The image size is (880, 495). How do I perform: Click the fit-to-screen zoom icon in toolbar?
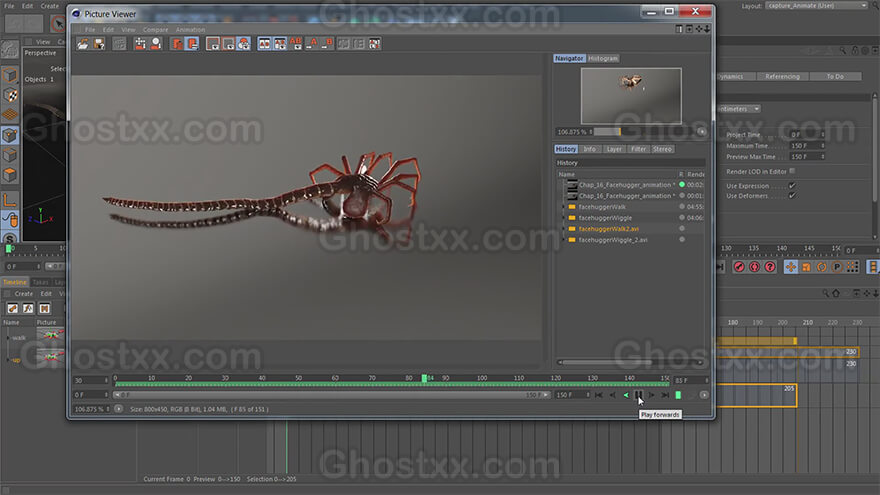tap(213, 44)
